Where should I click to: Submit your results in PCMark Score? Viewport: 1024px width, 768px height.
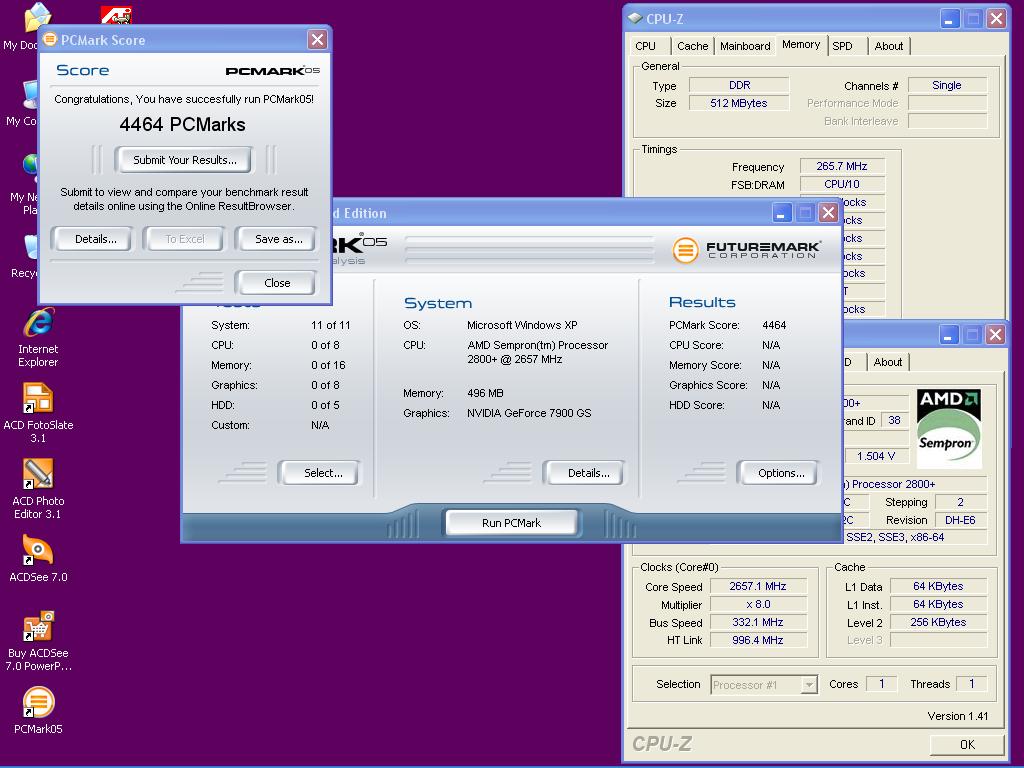184,160
